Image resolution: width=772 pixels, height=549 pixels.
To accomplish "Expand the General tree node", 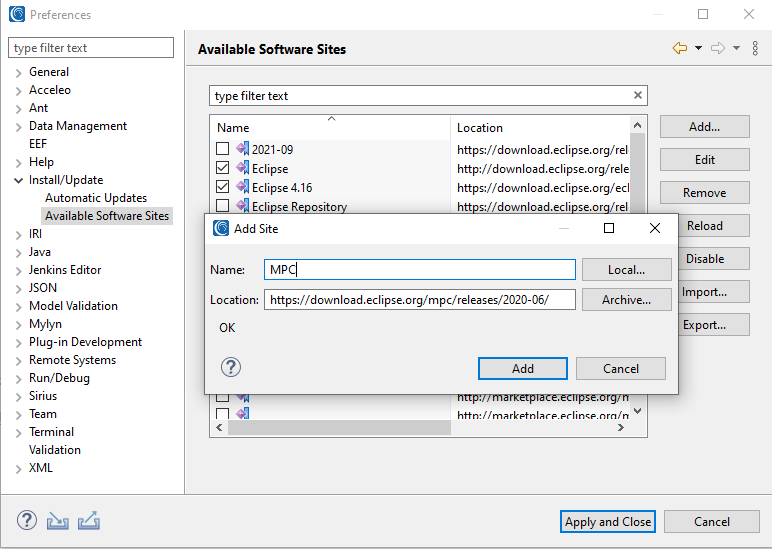I will (x=18, y=73).
